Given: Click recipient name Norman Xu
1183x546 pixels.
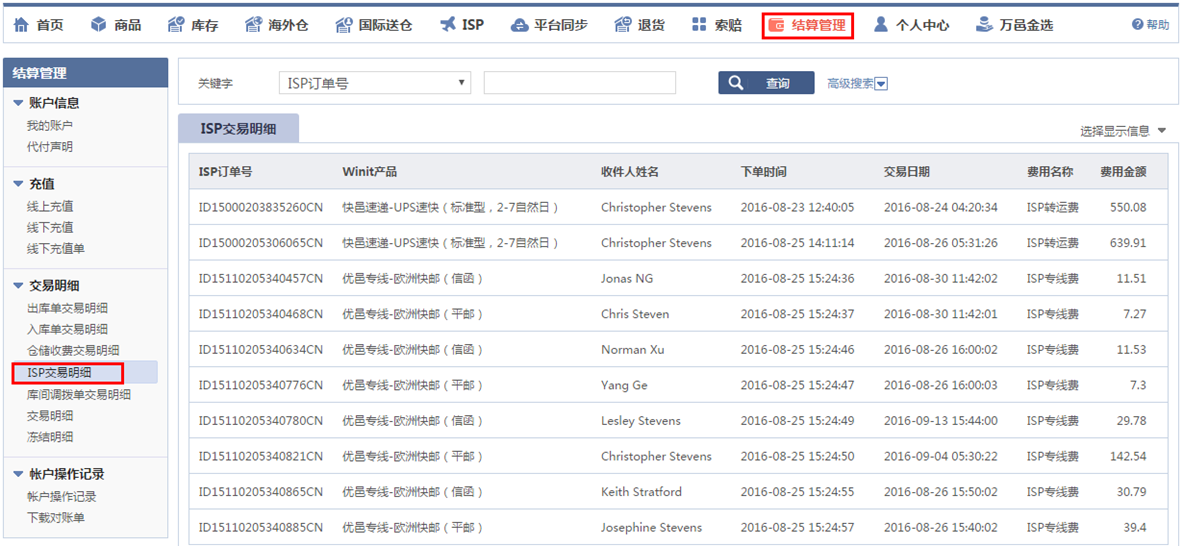Looking at the screenshot, I should click(x=632, y=349).
